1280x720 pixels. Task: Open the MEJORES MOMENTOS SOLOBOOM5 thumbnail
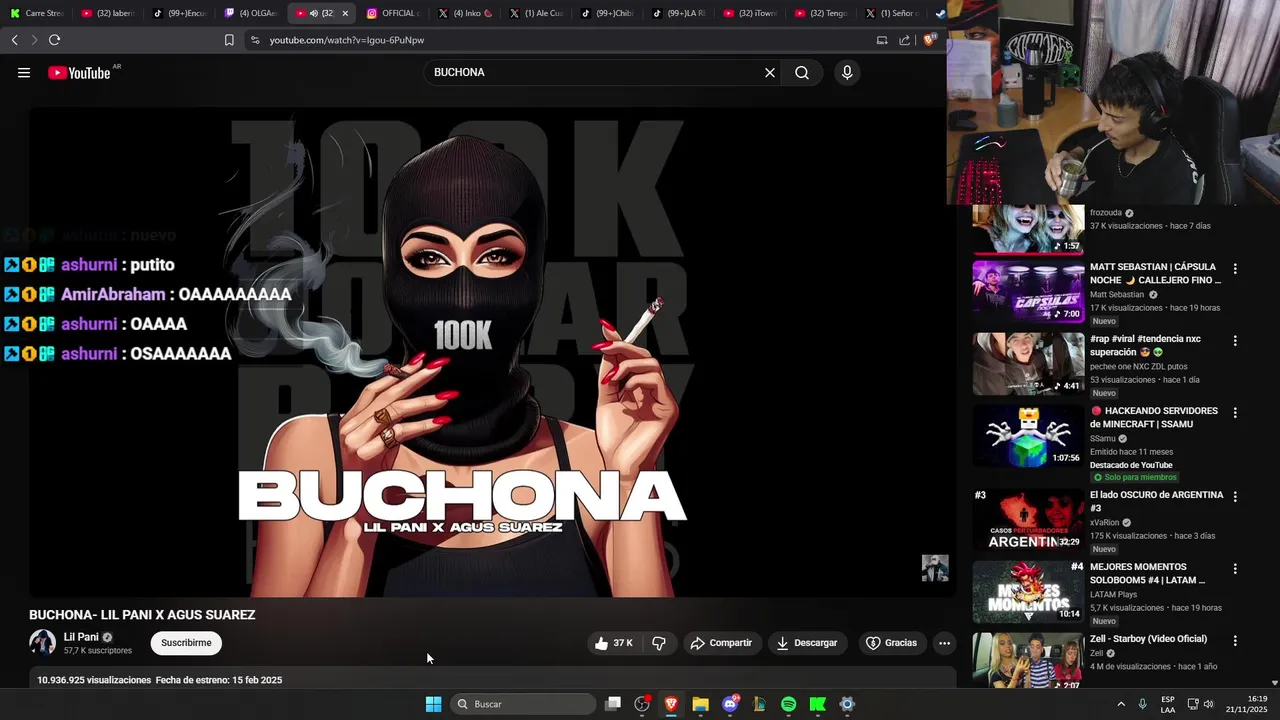[x=1028, y=592]
